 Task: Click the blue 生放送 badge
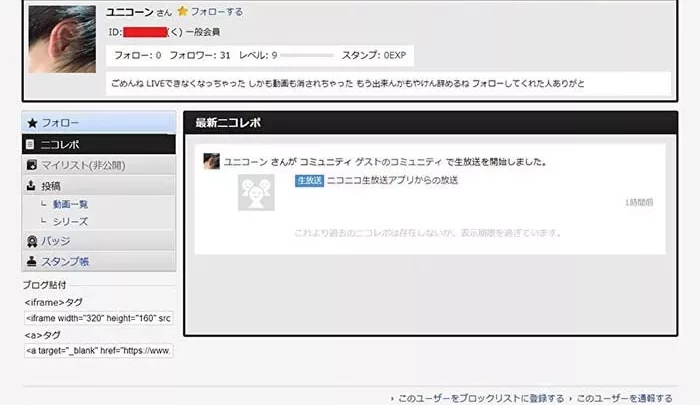(309, 180)
